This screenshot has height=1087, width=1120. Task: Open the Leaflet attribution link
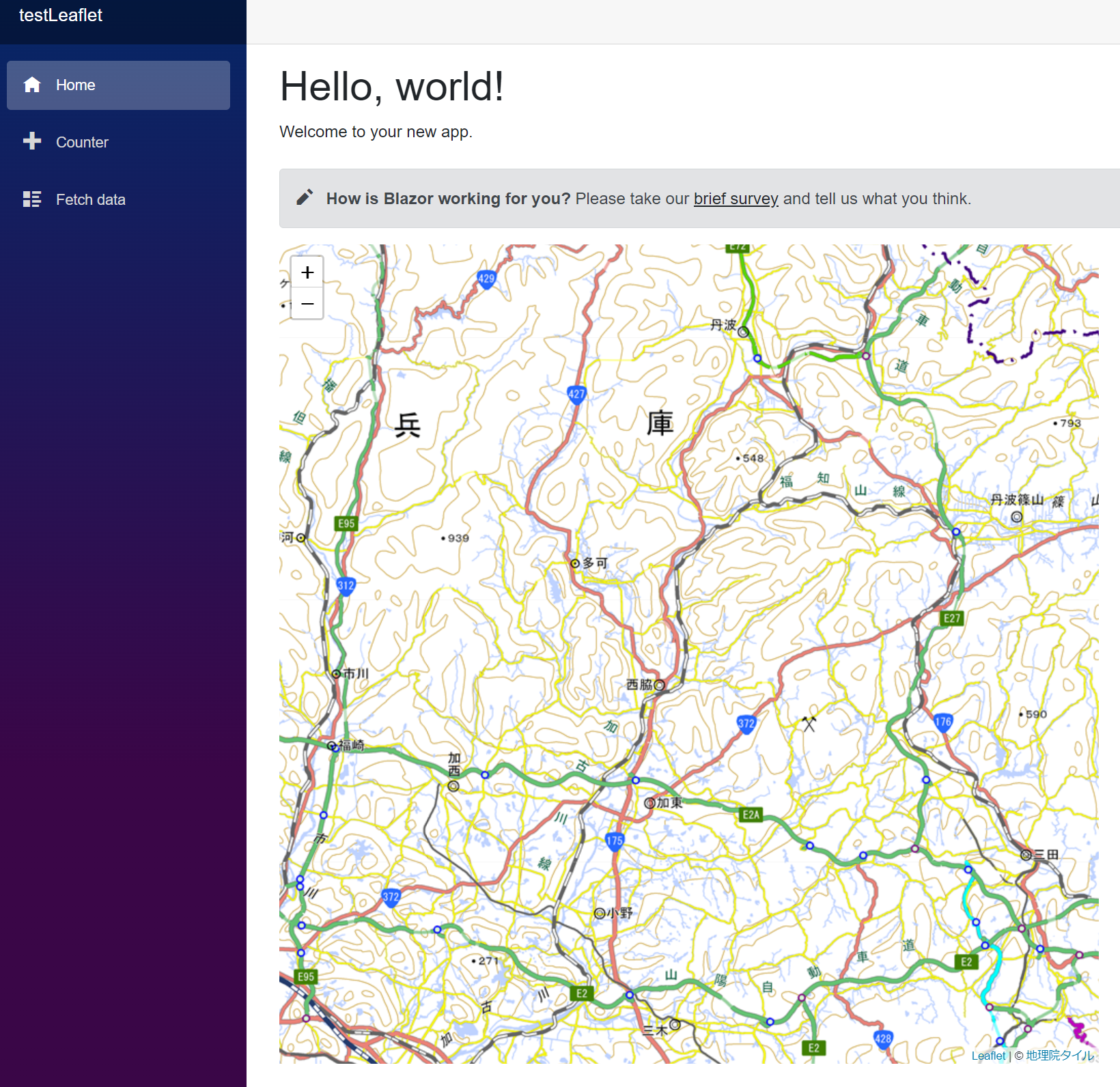pos(988,1055)
